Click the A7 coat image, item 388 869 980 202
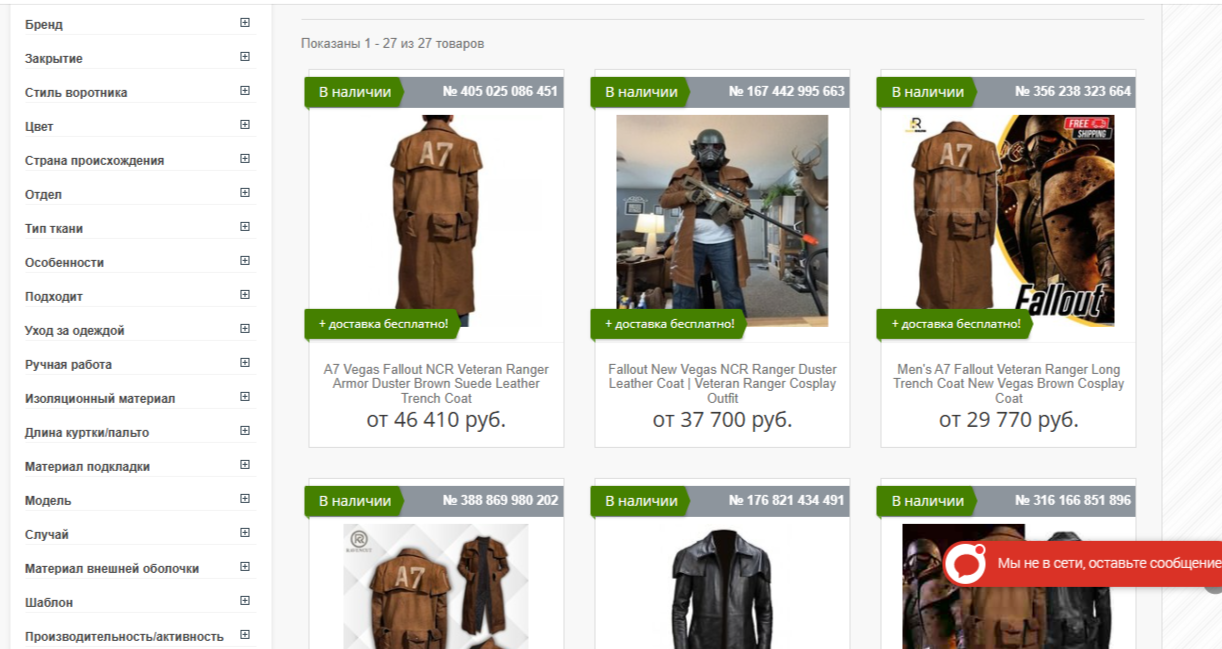 (436, 586)
